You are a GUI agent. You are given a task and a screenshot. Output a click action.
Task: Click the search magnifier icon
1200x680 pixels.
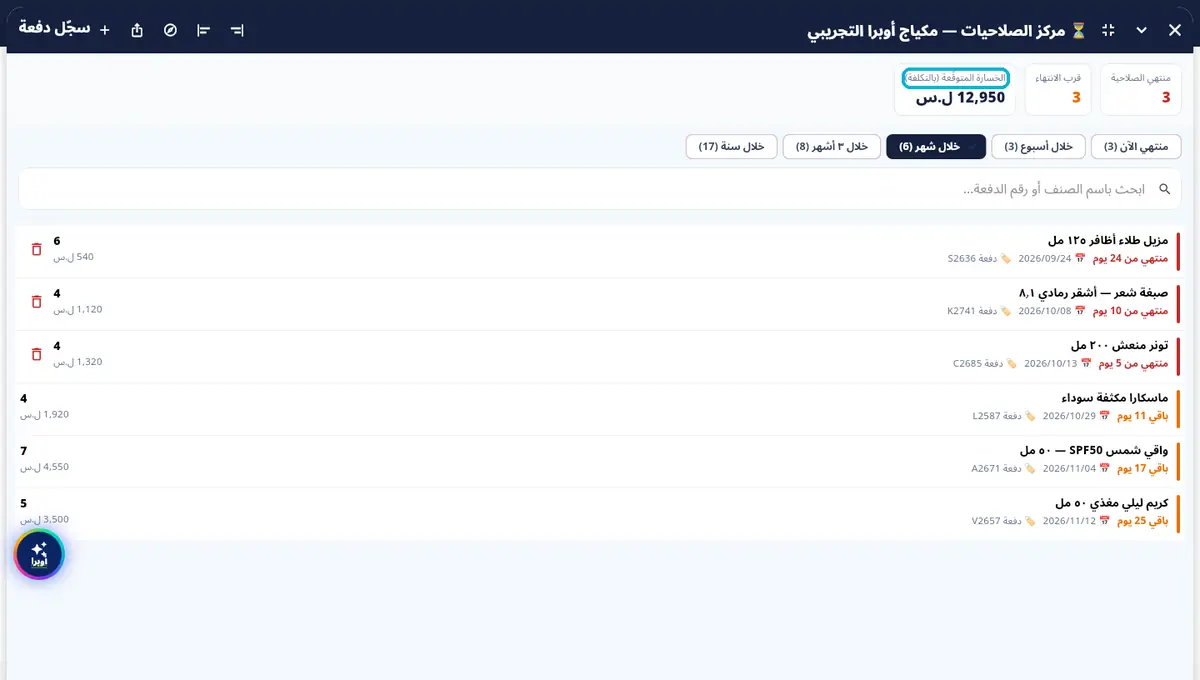click(x=1164, y=189)
